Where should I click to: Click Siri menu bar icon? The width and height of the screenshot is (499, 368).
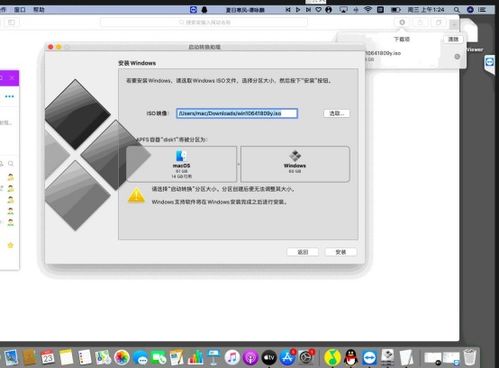470,10
